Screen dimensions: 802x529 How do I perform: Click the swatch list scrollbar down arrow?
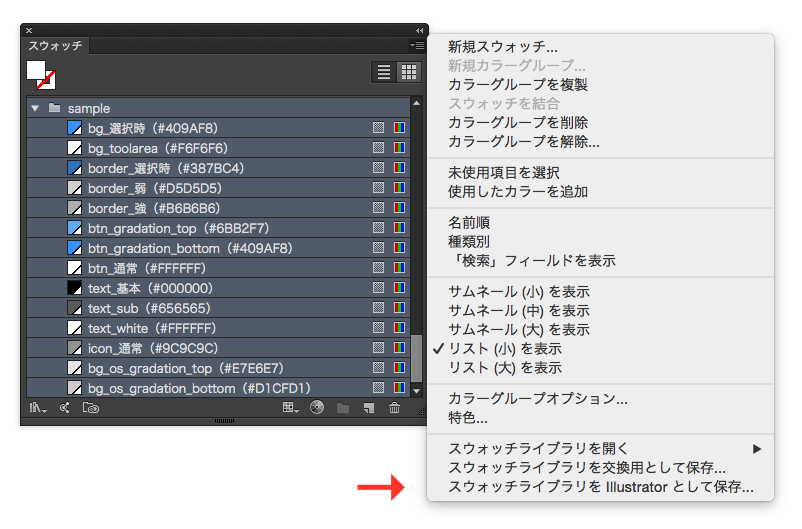[x=417, y=389]
